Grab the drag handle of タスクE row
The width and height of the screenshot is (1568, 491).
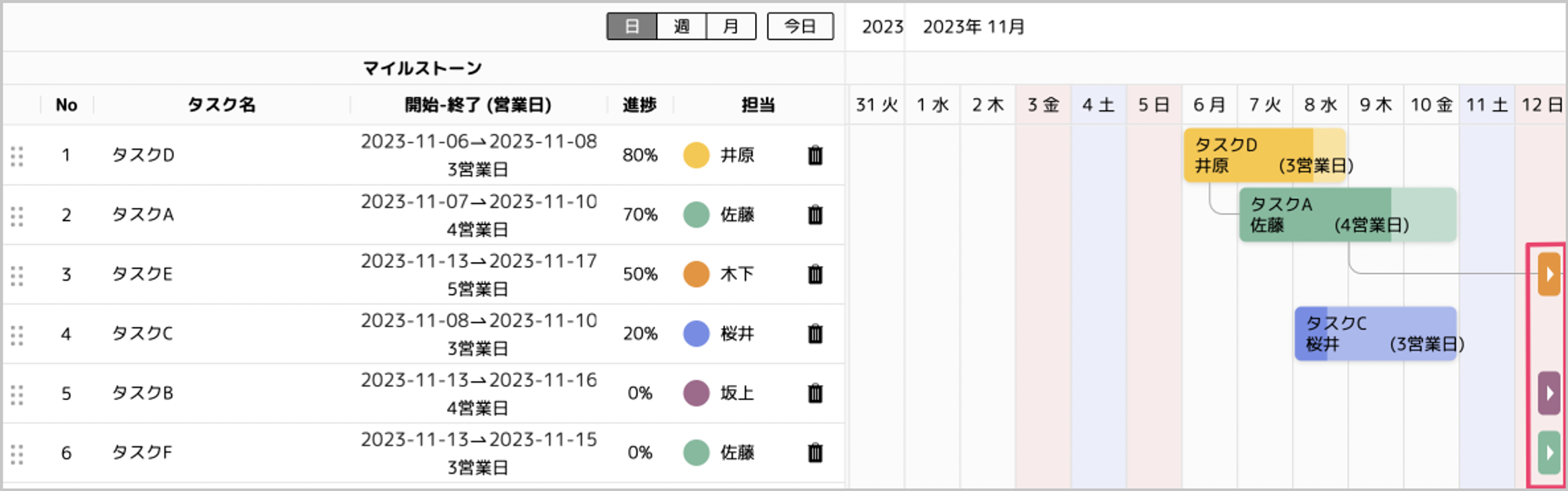[x=17, y=275]
